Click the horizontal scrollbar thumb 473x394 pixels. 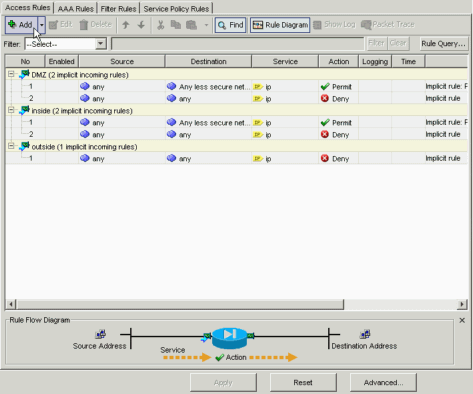click(x=180, y=304)
